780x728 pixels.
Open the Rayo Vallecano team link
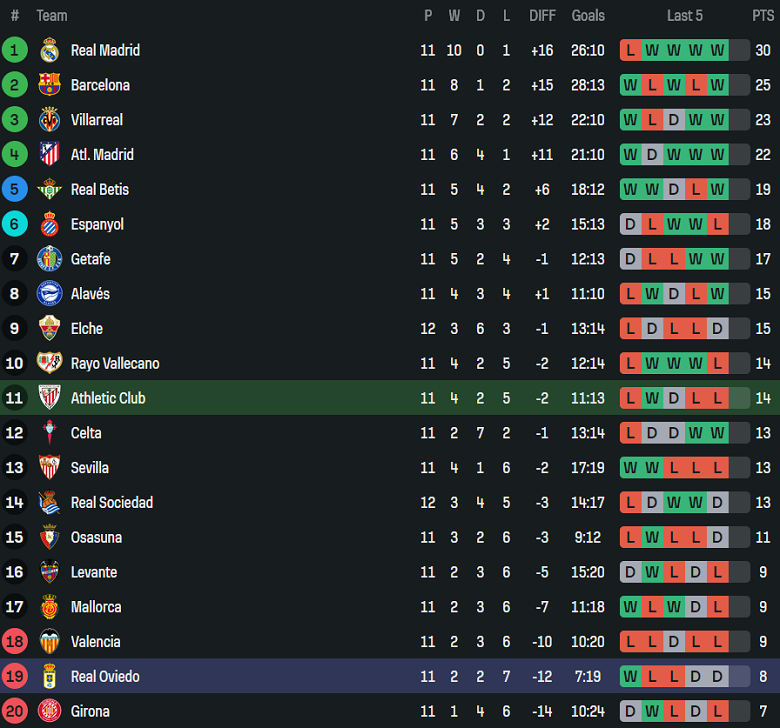[115, 363]
